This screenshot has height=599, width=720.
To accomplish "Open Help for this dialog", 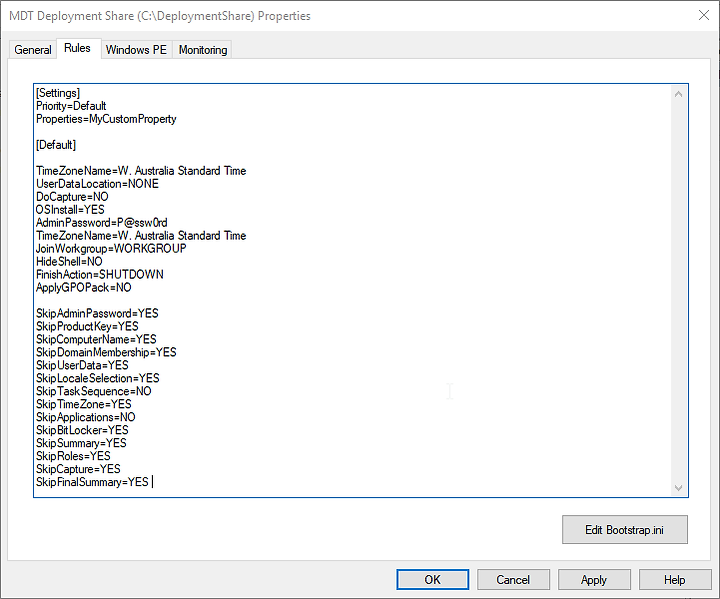I will (675, 580).
